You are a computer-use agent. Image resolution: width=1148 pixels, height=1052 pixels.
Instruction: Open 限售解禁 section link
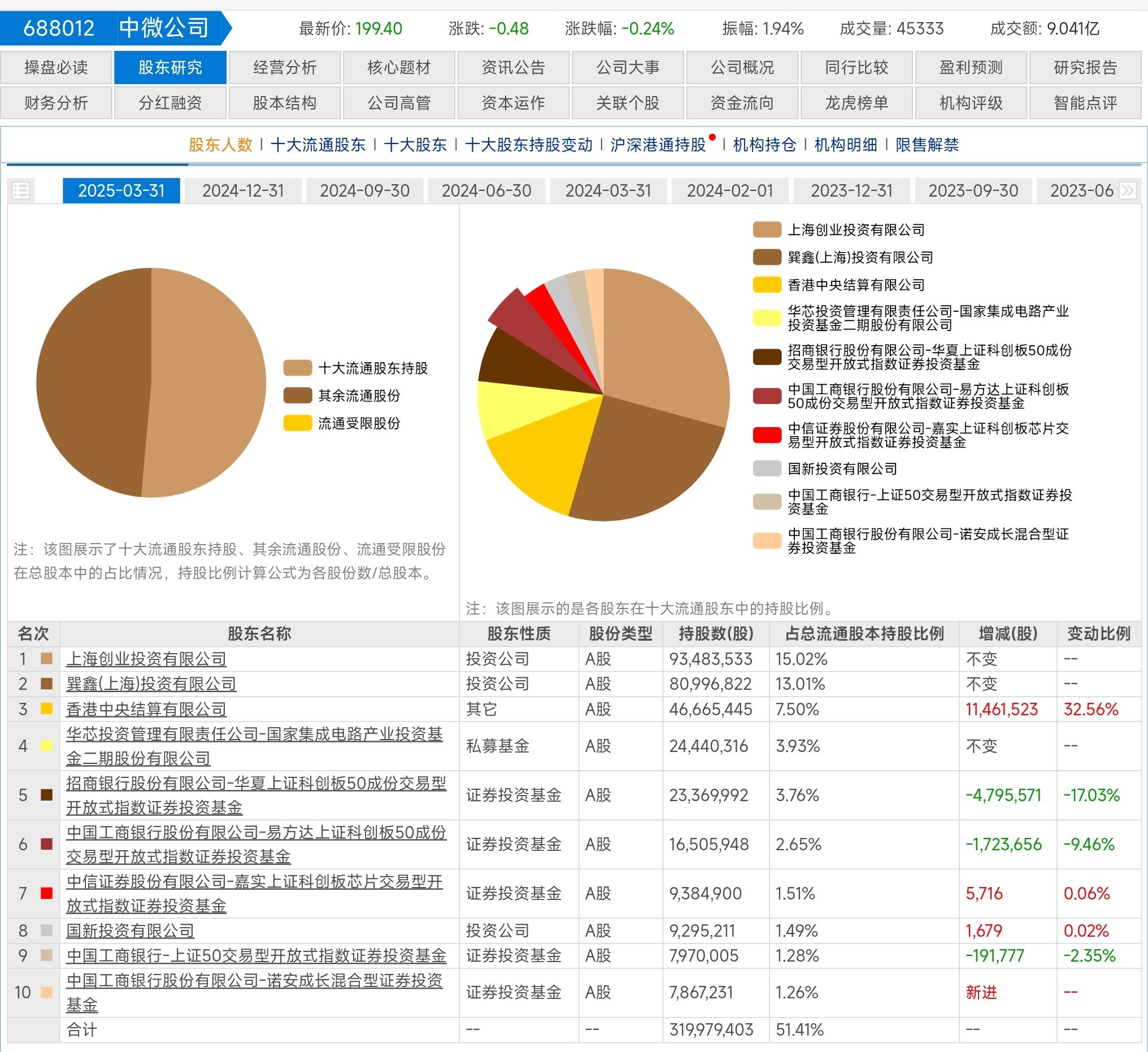coord(927,145)
